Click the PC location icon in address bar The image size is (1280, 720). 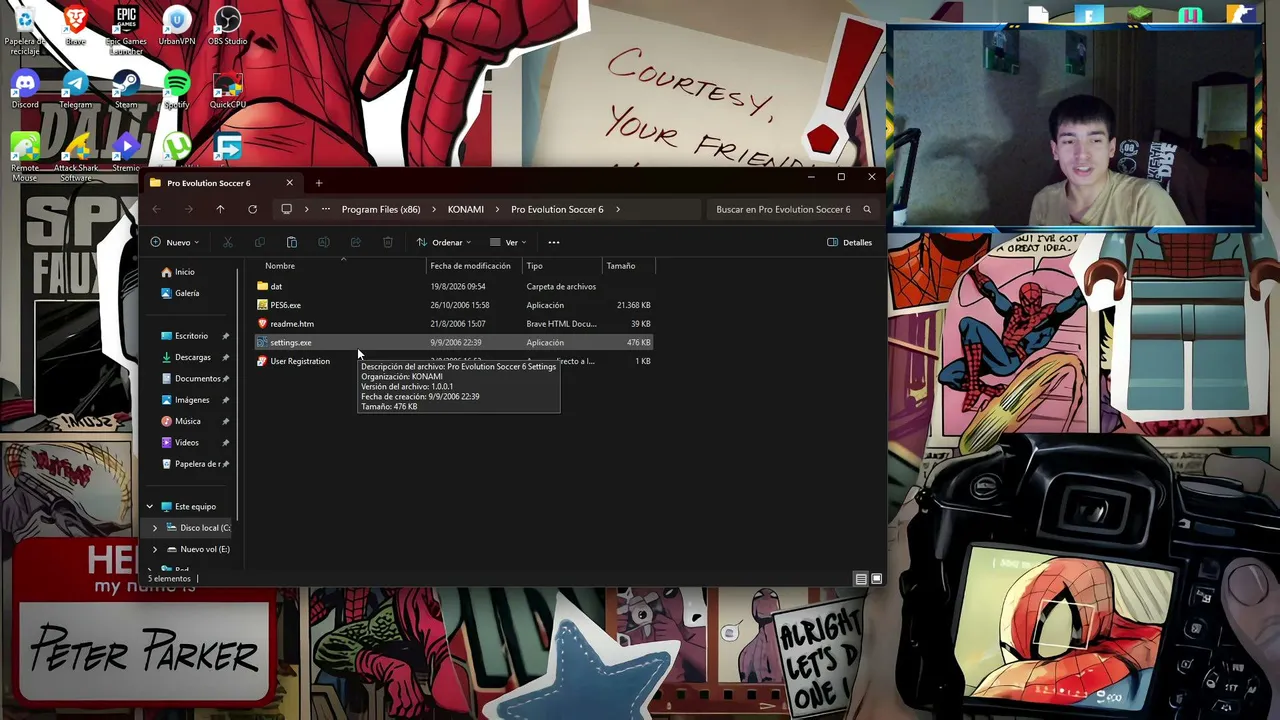[x=286, y=209]
